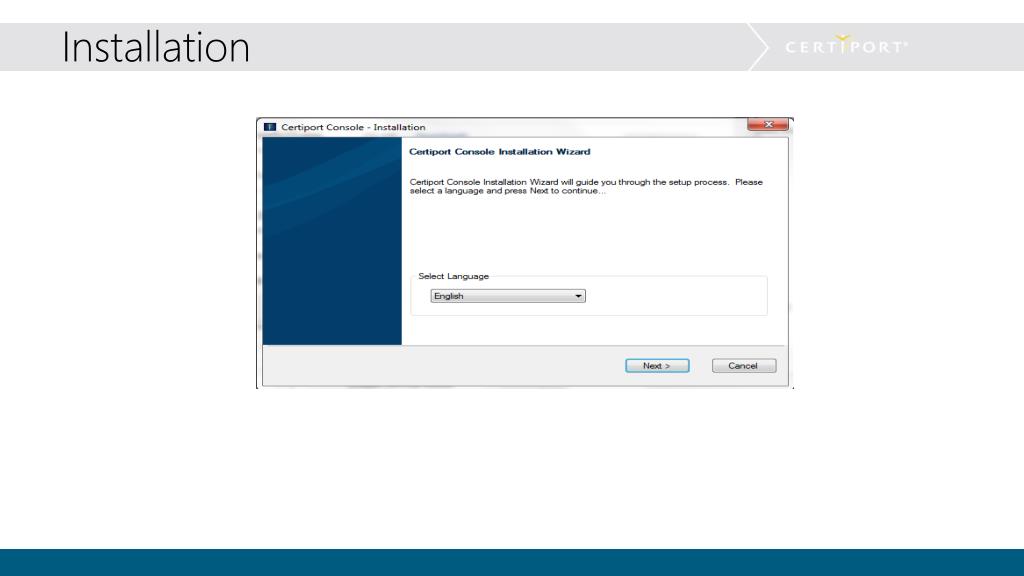Close the Certiport Console Installation window

[x=768, y=124]
